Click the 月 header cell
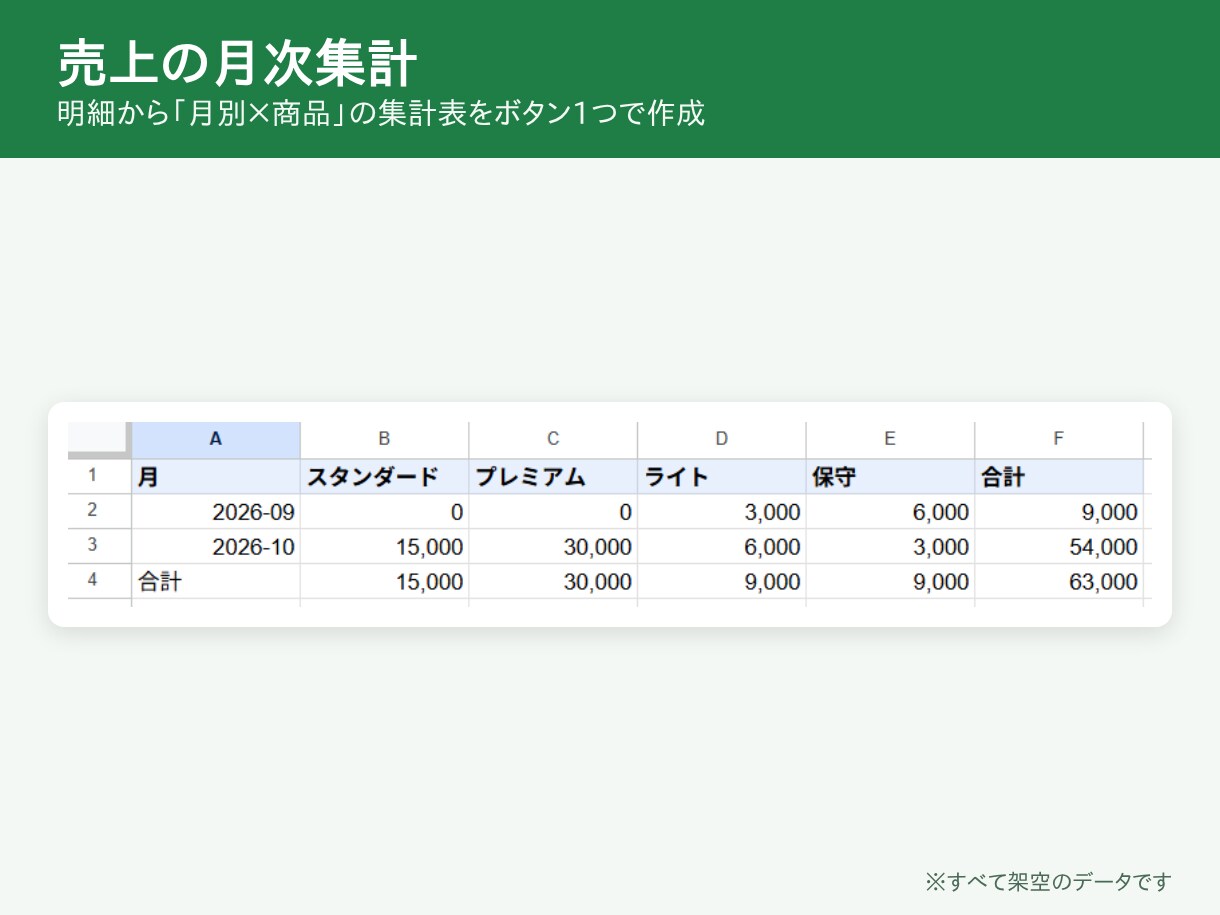Image resolution: width=1220 pixels, height=915 pixels. (216, 477)
